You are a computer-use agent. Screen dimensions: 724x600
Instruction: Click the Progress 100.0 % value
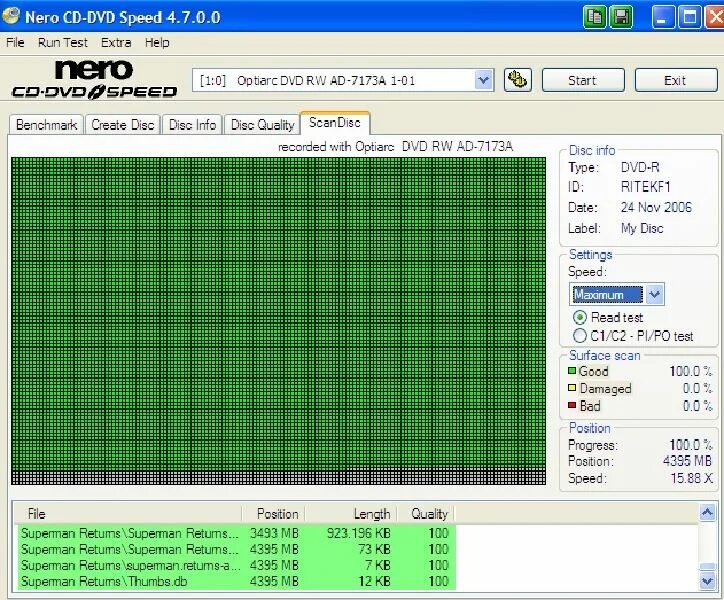point(691,445)
